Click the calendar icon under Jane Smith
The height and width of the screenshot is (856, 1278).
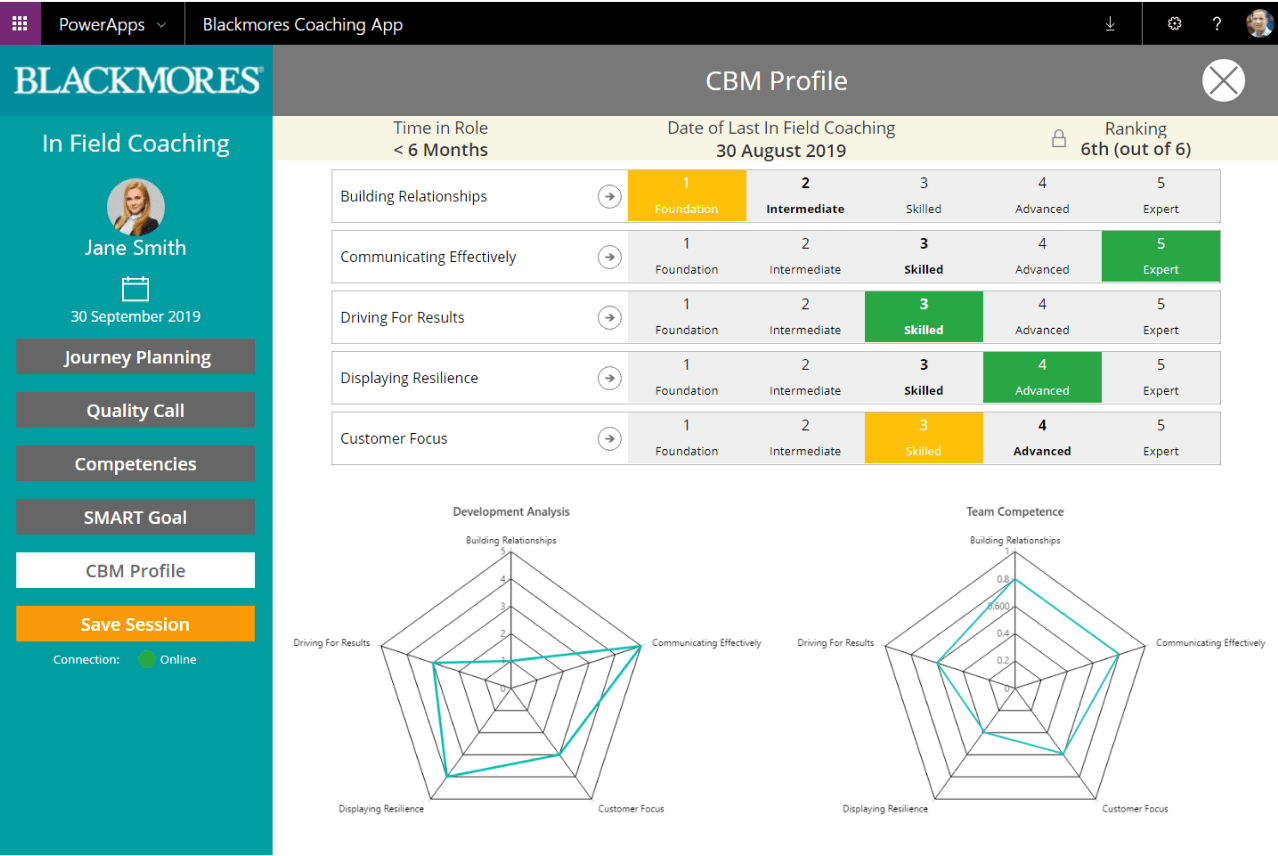135,289
